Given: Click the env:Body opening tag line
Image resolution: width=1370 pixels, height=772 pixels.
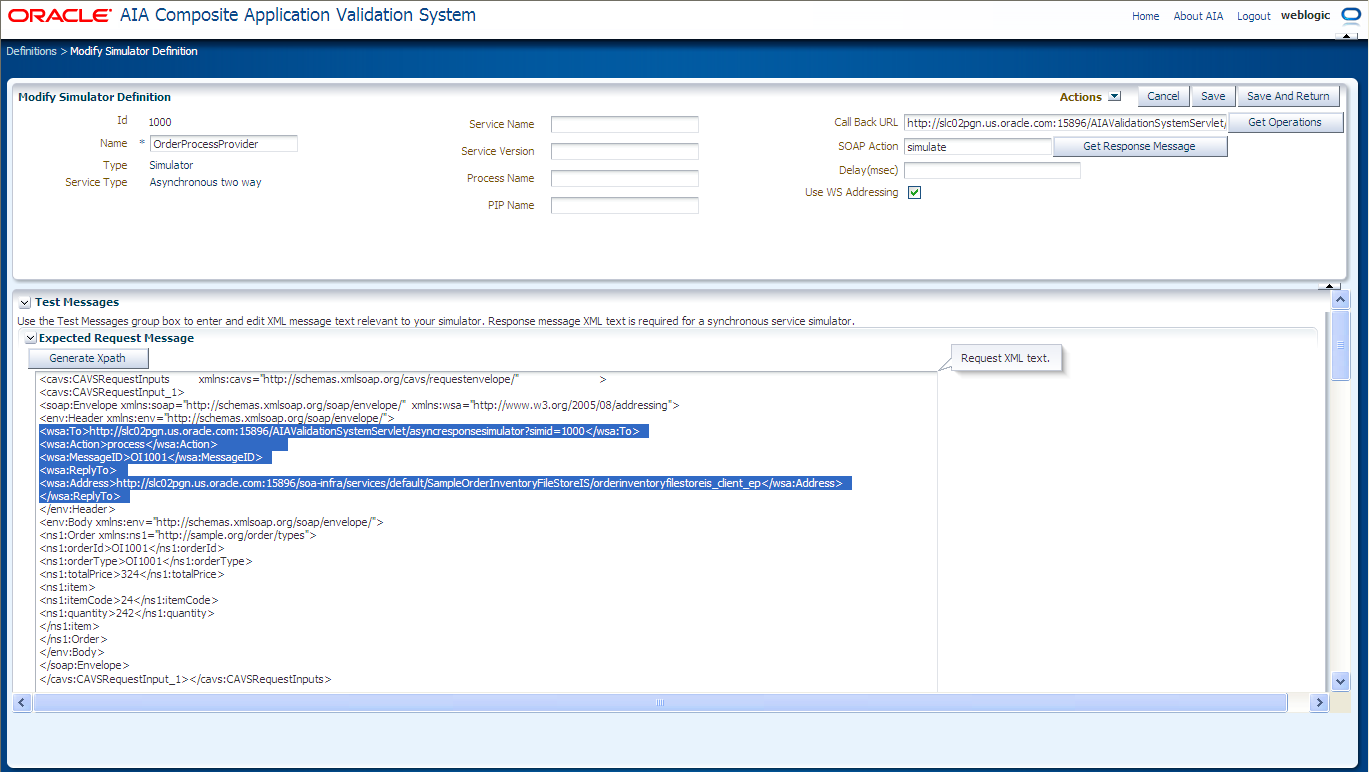Looking at the screenshot, I should click(x=211, y=522).
